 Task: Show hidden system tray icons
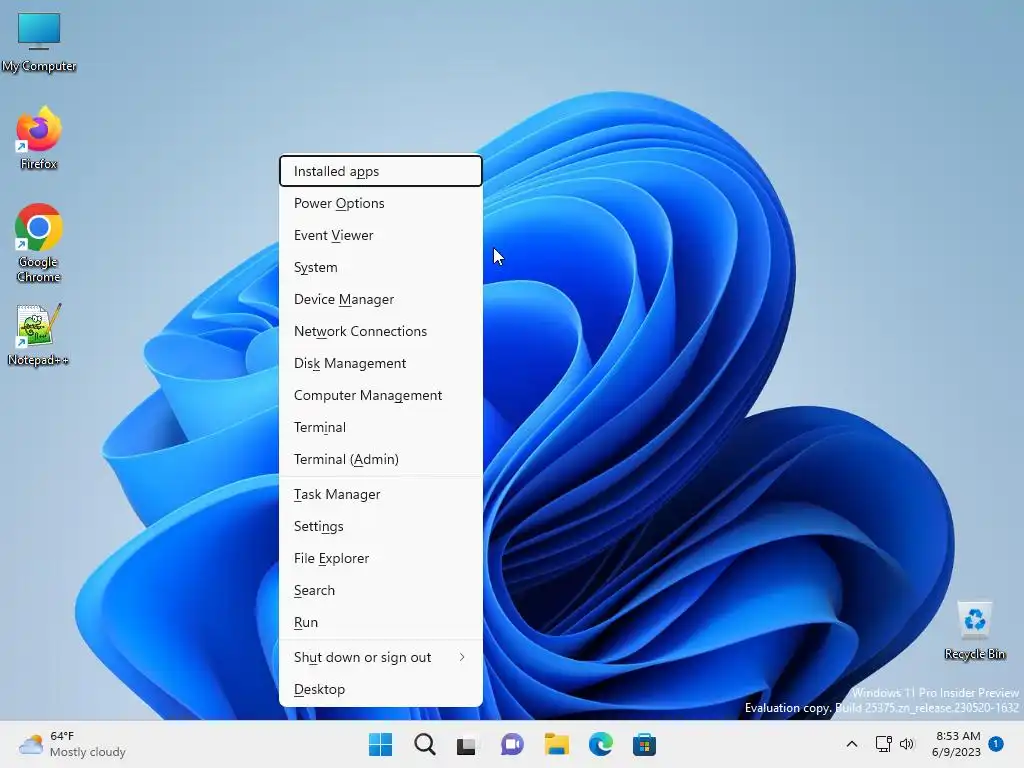(x=852, y=744)
